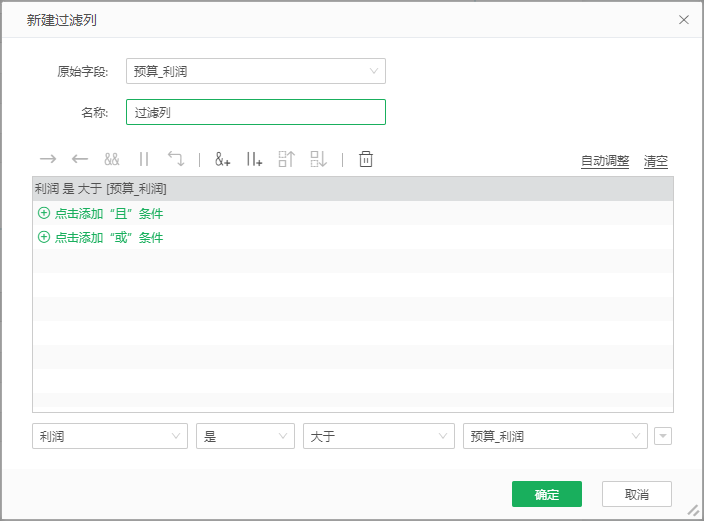Screen dimensions: 704x521
Task: Click the small value-type arrow button beside the 预算_利润 value dropdown
Action: pos(663,436)
